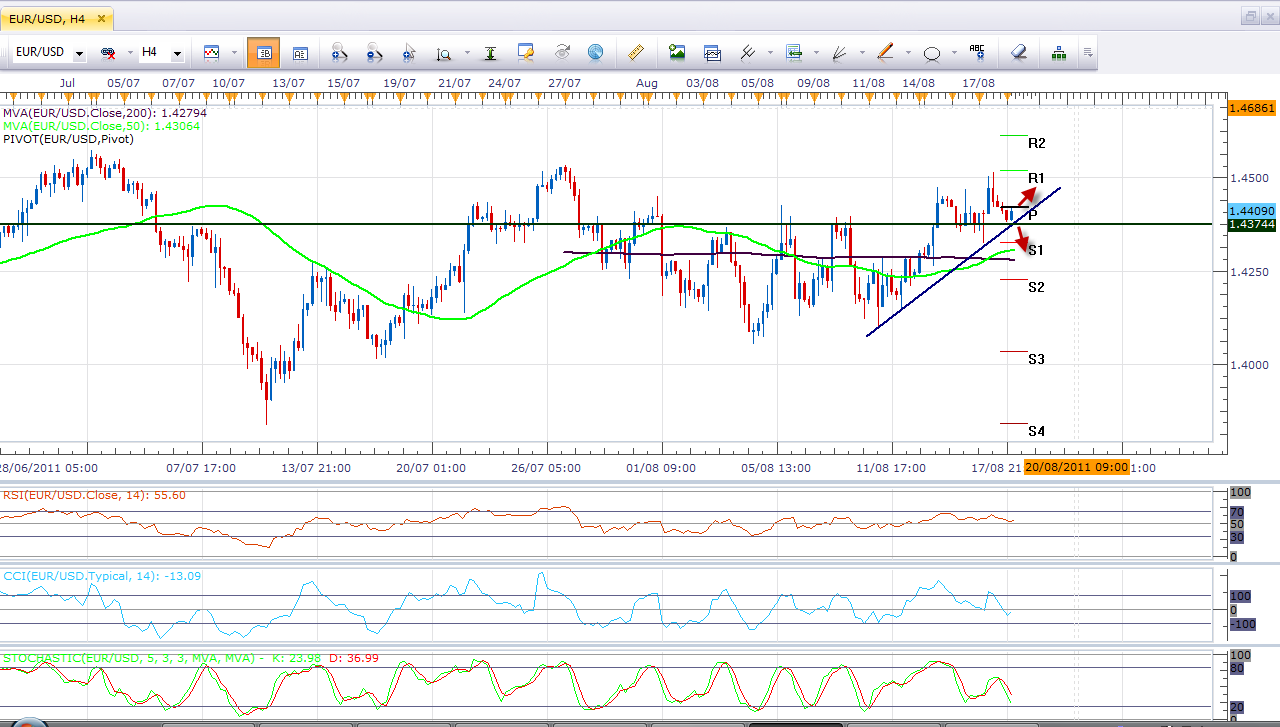Click the 27/07 date header label

click(x=565, y=82)
